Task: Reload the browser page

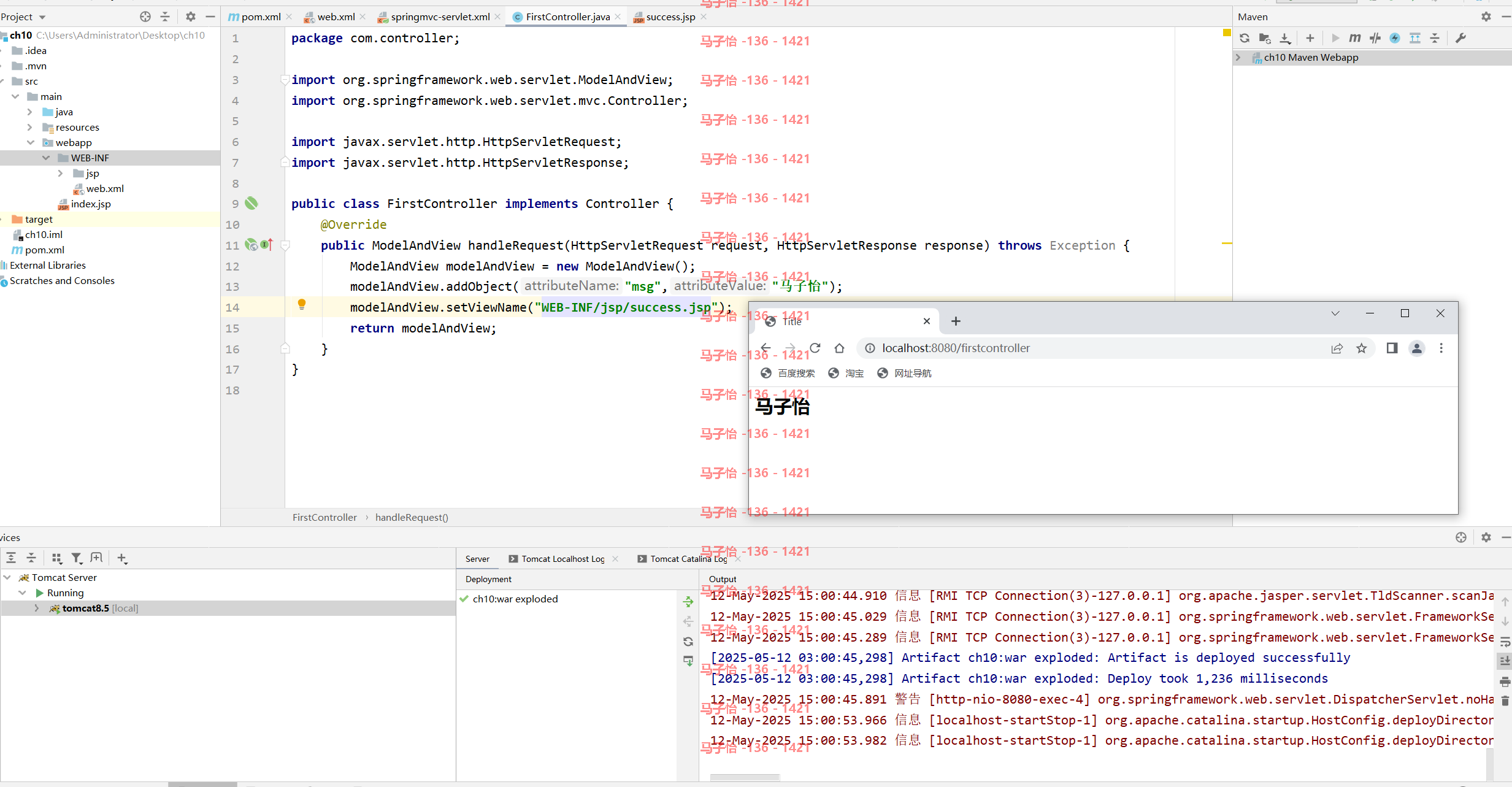Action: [815, 348]
